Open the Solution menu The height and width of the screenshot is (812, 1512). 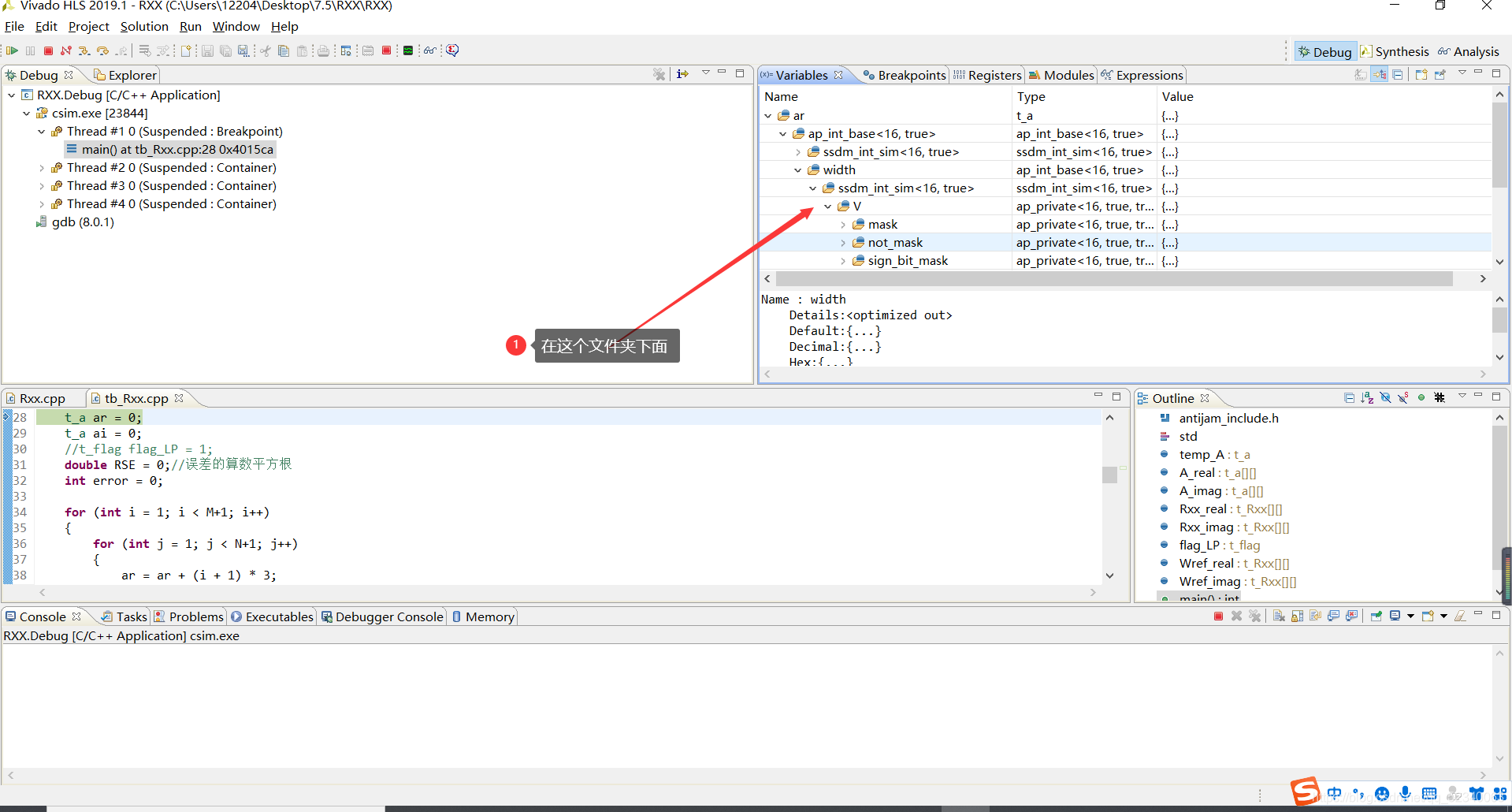pos(144,27)
